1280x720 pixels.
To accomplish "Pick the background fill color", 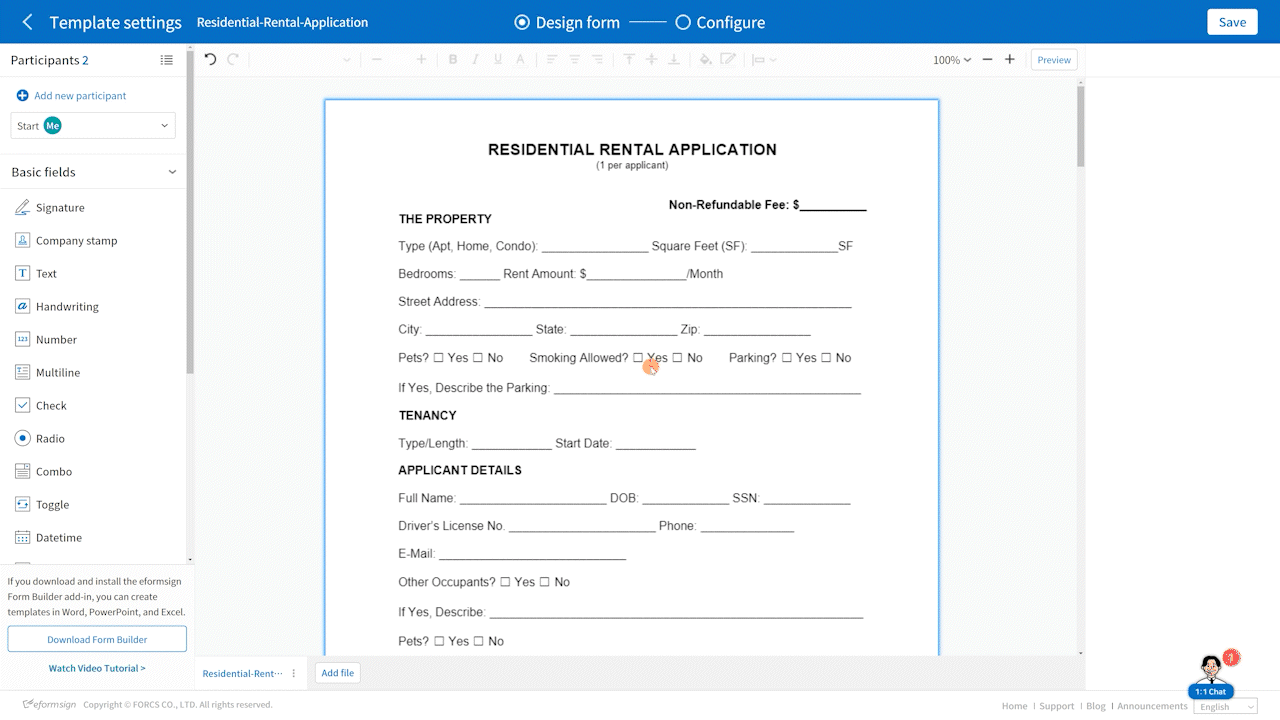I will coord(705,60).
